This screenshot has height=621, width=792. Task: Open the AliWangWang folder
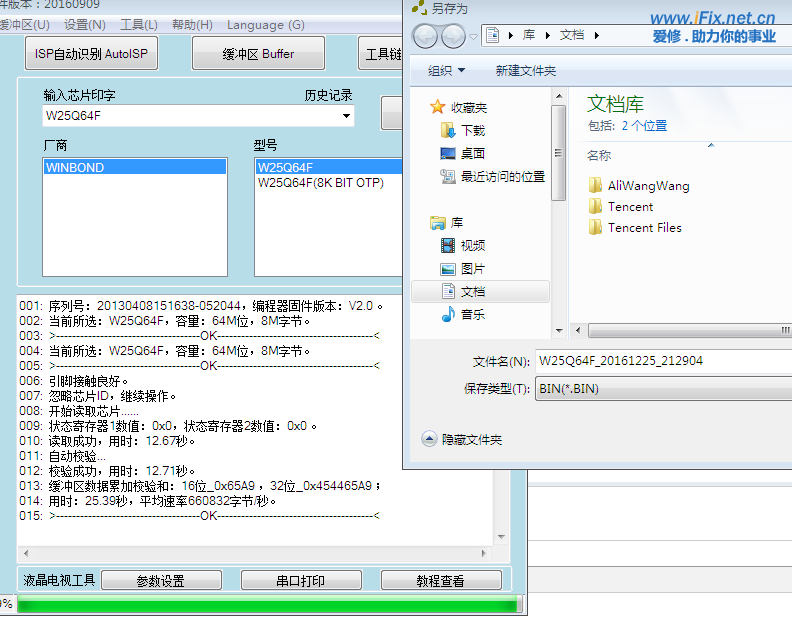[648, 185]
